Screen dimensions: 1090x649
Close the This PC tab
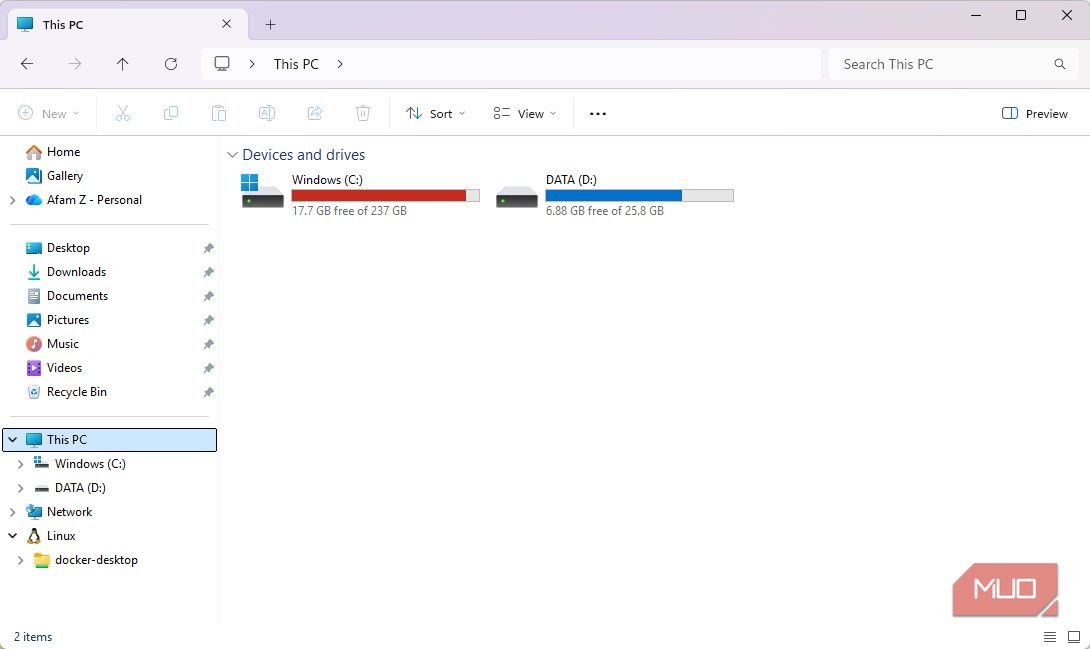click(227, 24)
